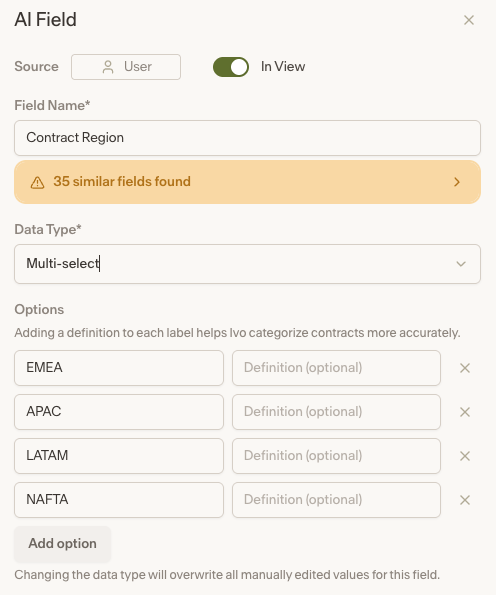Image resolution: width=496 pixels, height=595 pixels.
Task: Click the user icon in Source
Action: [x=108, y=67]
